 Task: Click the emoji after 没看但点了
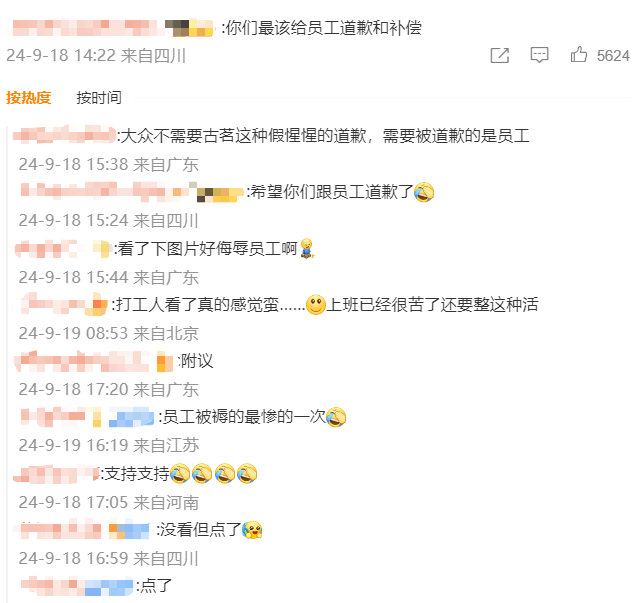[252, 530]
